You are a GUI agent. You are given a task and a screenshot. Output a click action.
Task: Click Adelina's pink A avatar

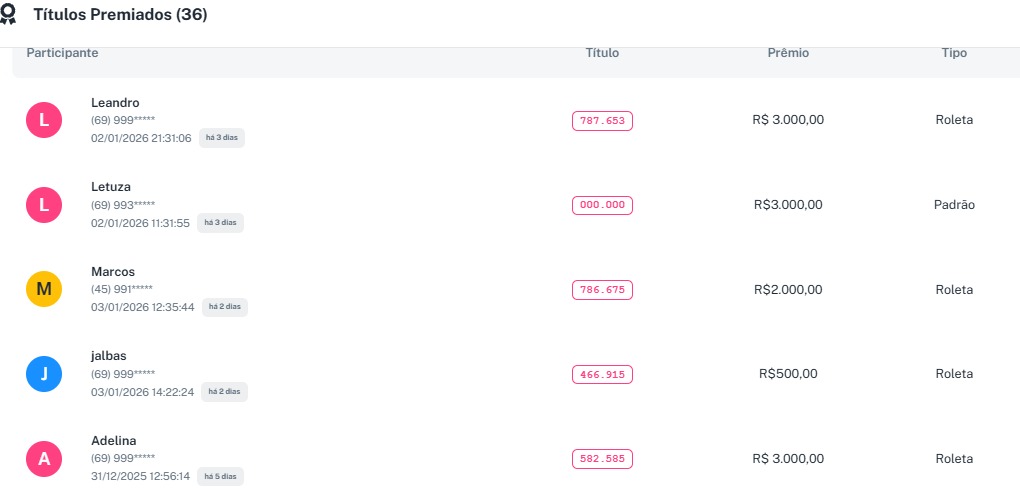44,459
